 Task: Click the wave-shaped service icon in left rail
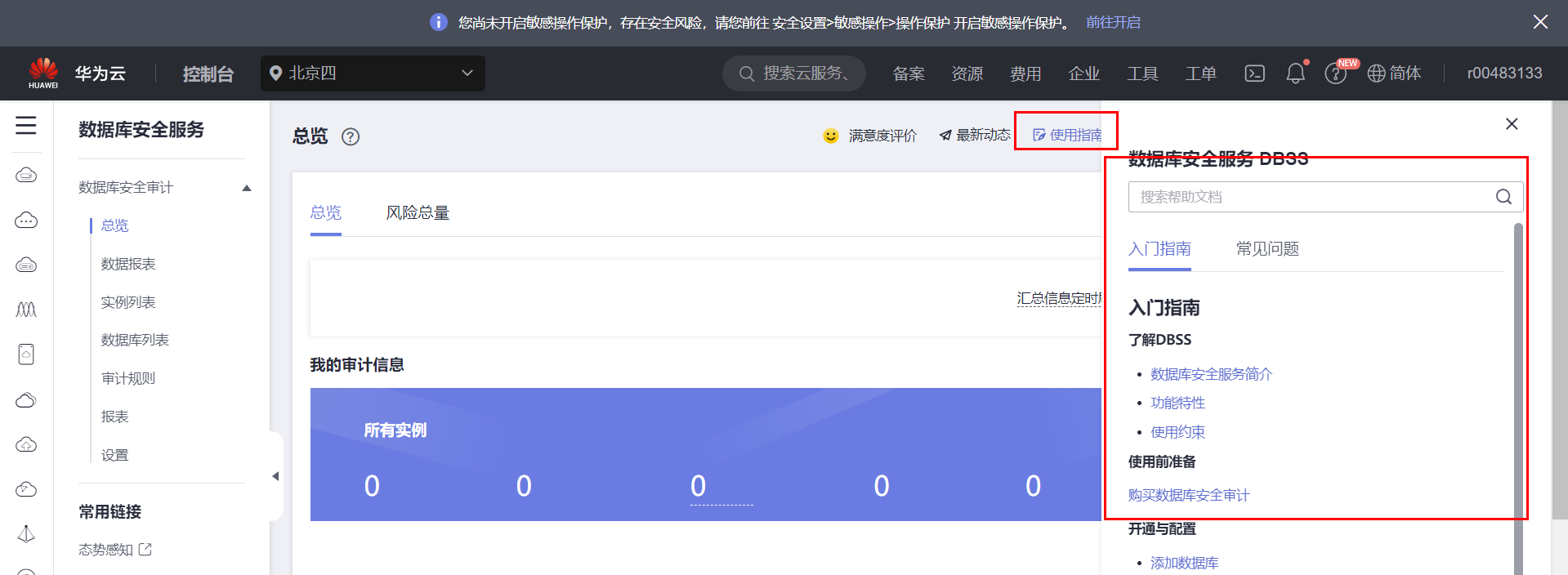pyautogui.click(x=26, y=310)
